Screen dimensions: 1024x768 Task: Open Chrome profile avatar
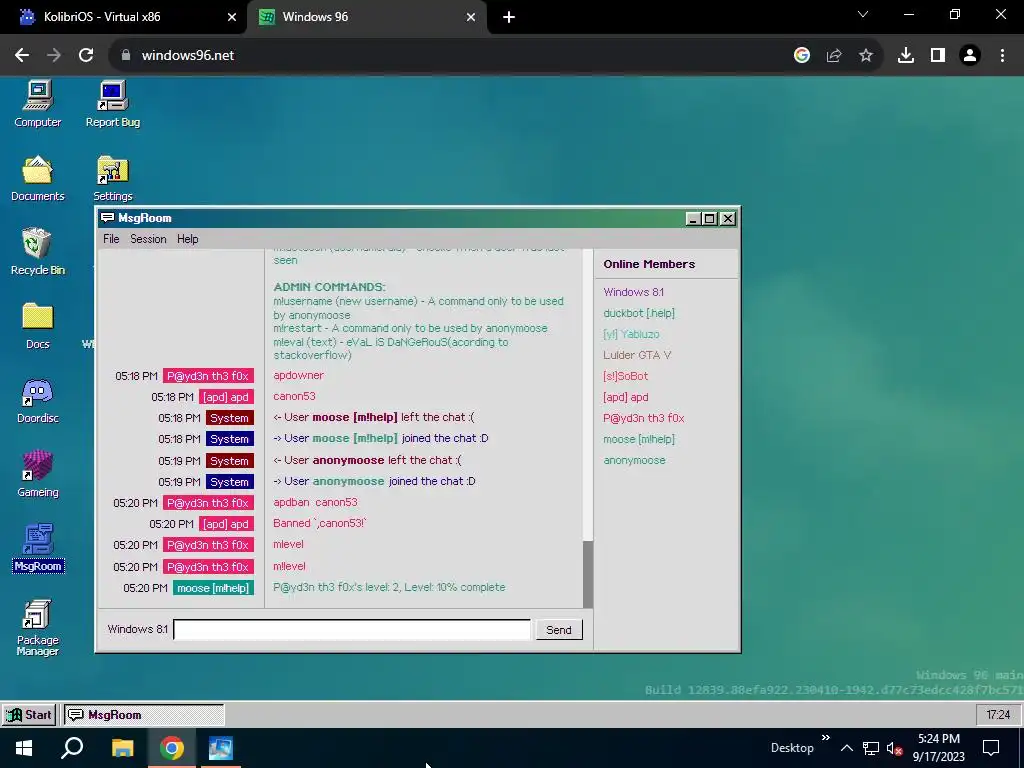pyautogui.click(x=970, y=56)
